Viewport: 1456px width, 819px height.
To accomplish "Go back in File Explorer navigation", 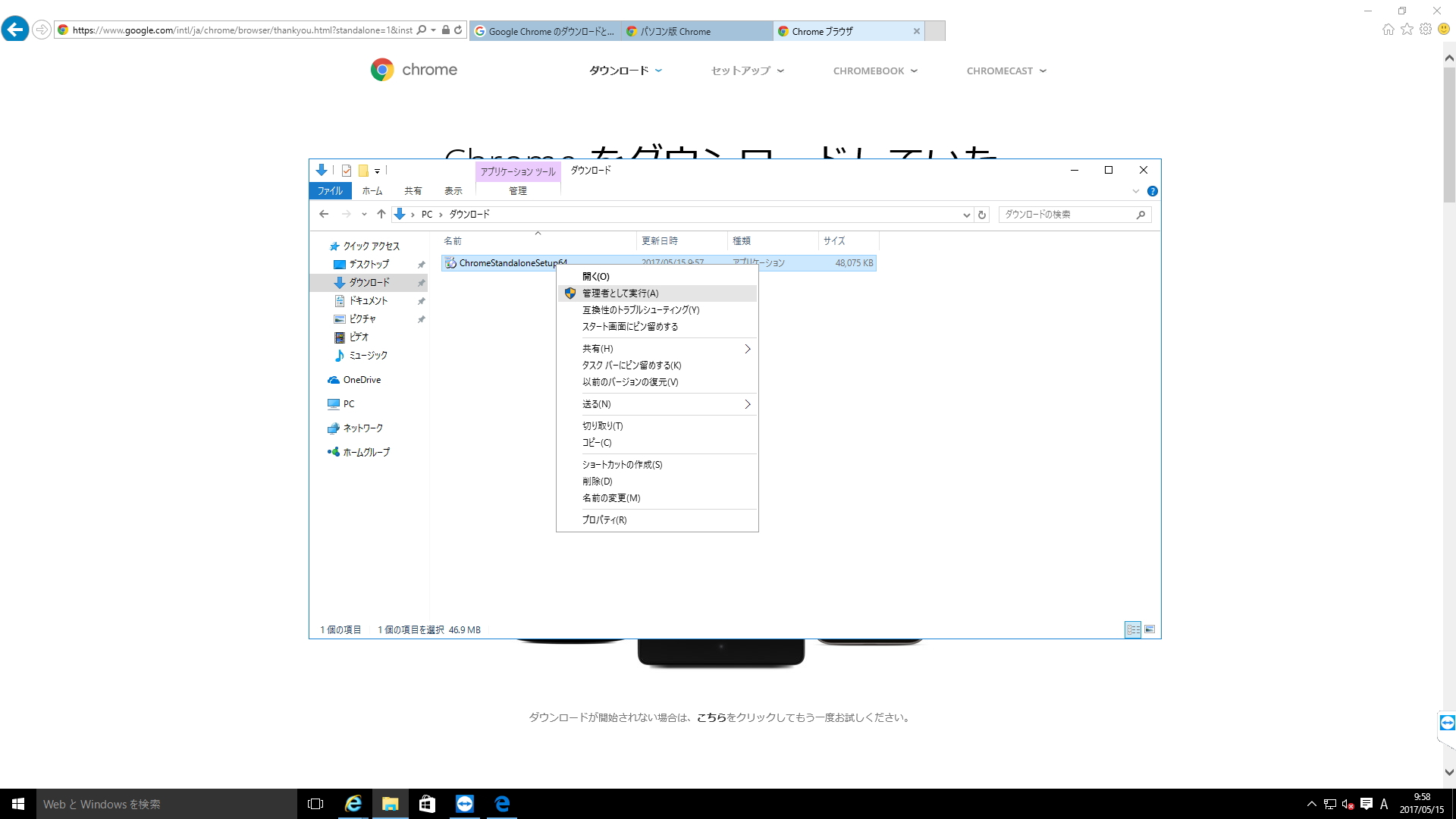I will [324, 215].
